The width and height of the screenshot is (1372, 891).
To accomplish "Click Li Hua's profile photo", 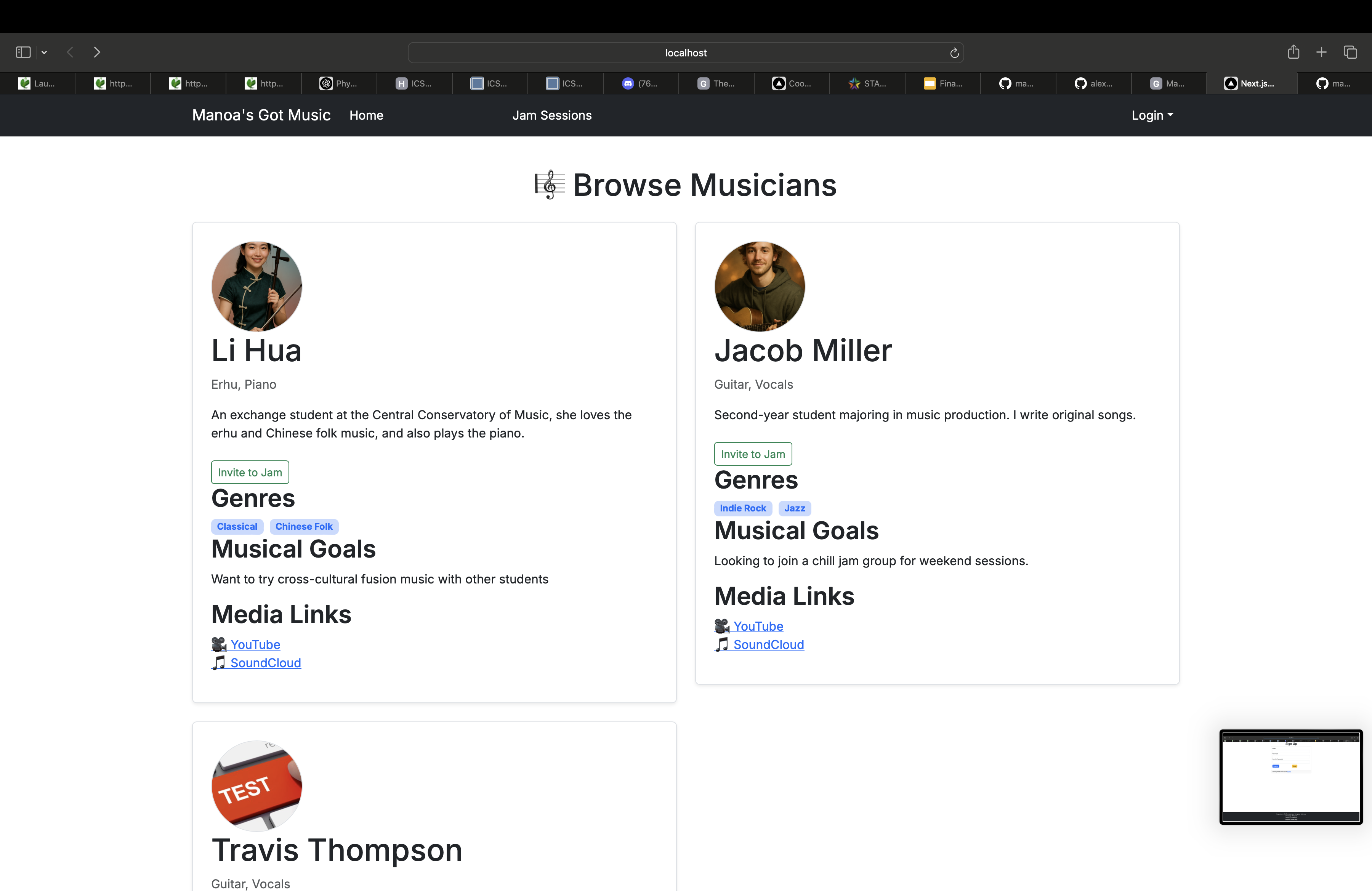I will pyautogui.click(x=256, y=287).
